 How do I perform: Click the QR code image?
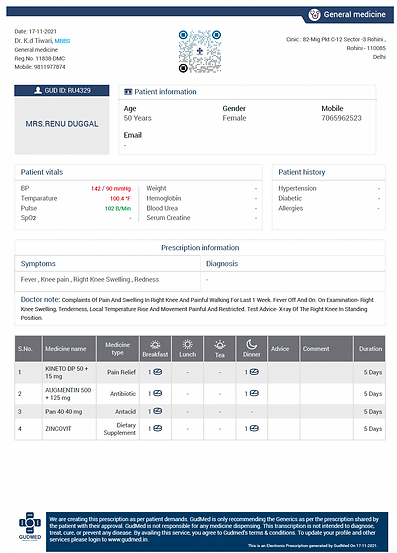coord(200,51)
